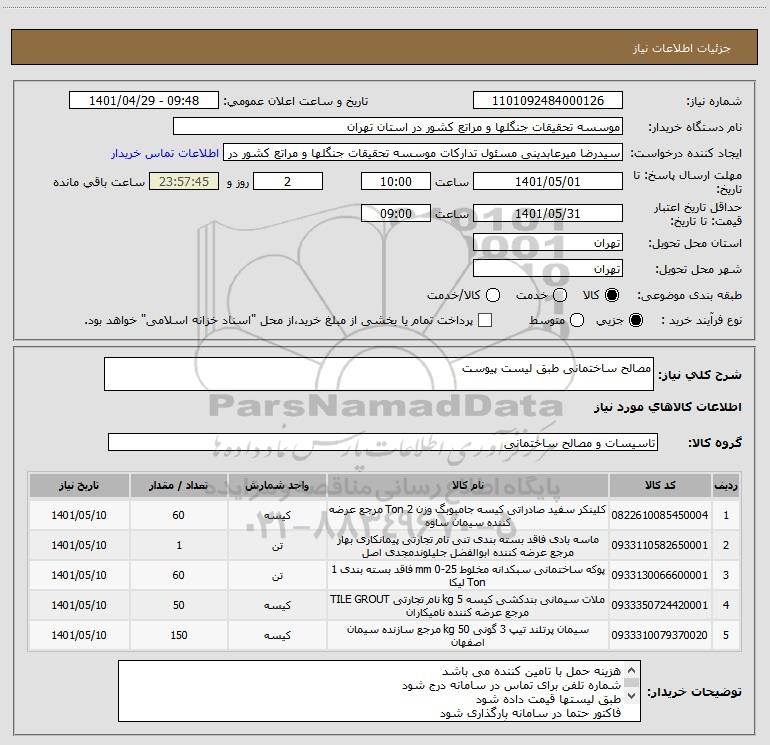Click the TILE GROUT product name cell
The image size is (770, 745).
coord(468,605)
